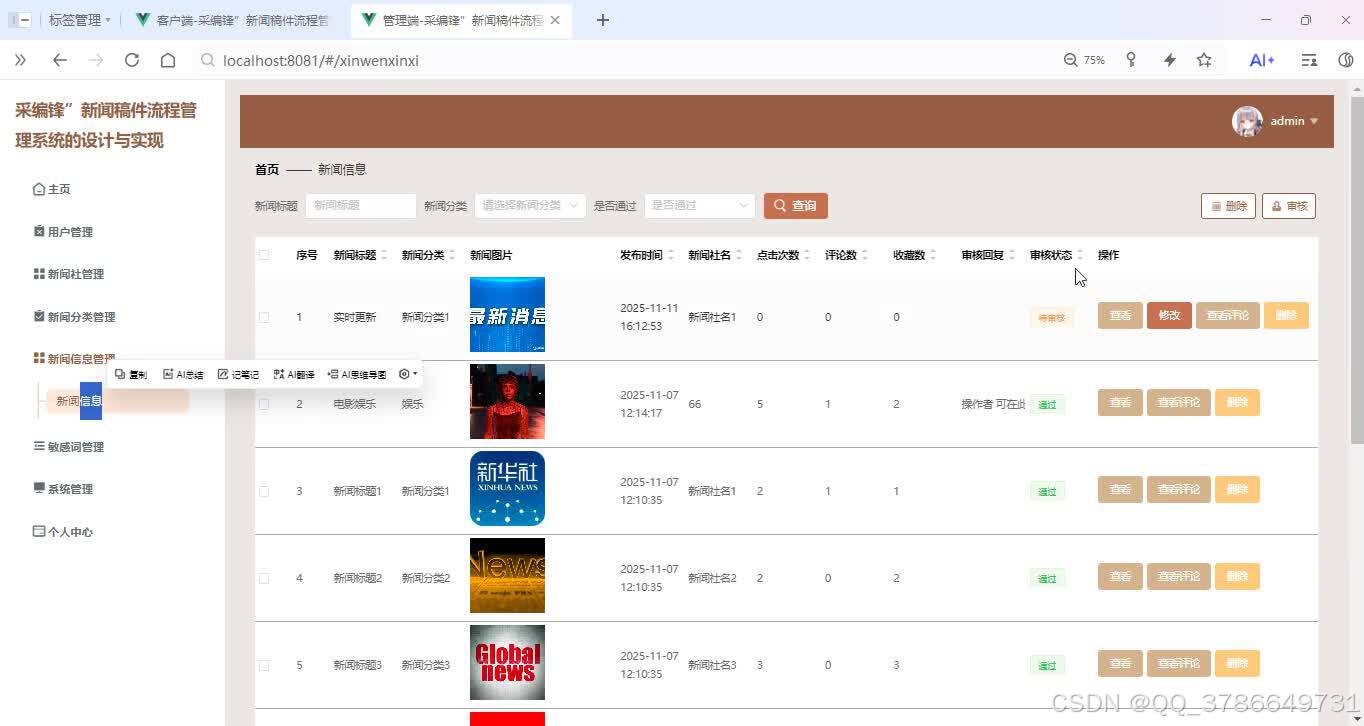
Task: Open floating toolbar settings gear
Action: 407,374
